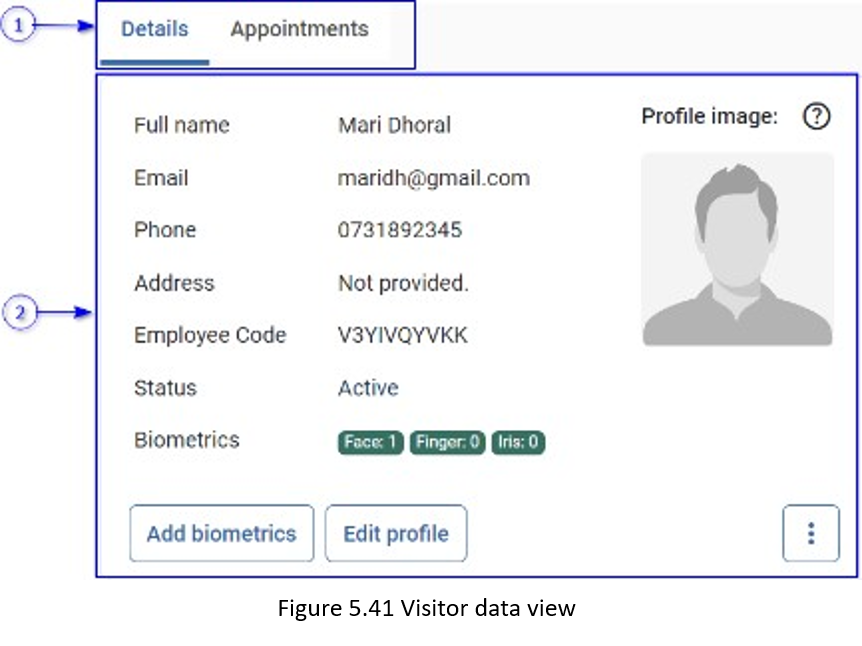Click the Active status value
This screenshot has width=862, height=646.
[368, 388]
